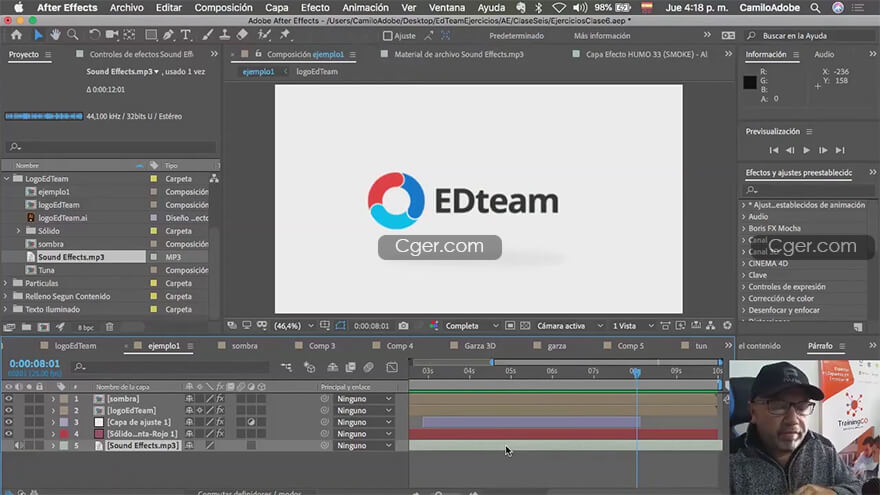Expand sombra layer properties
Screen dimensions: 880x495
[53, 398]
